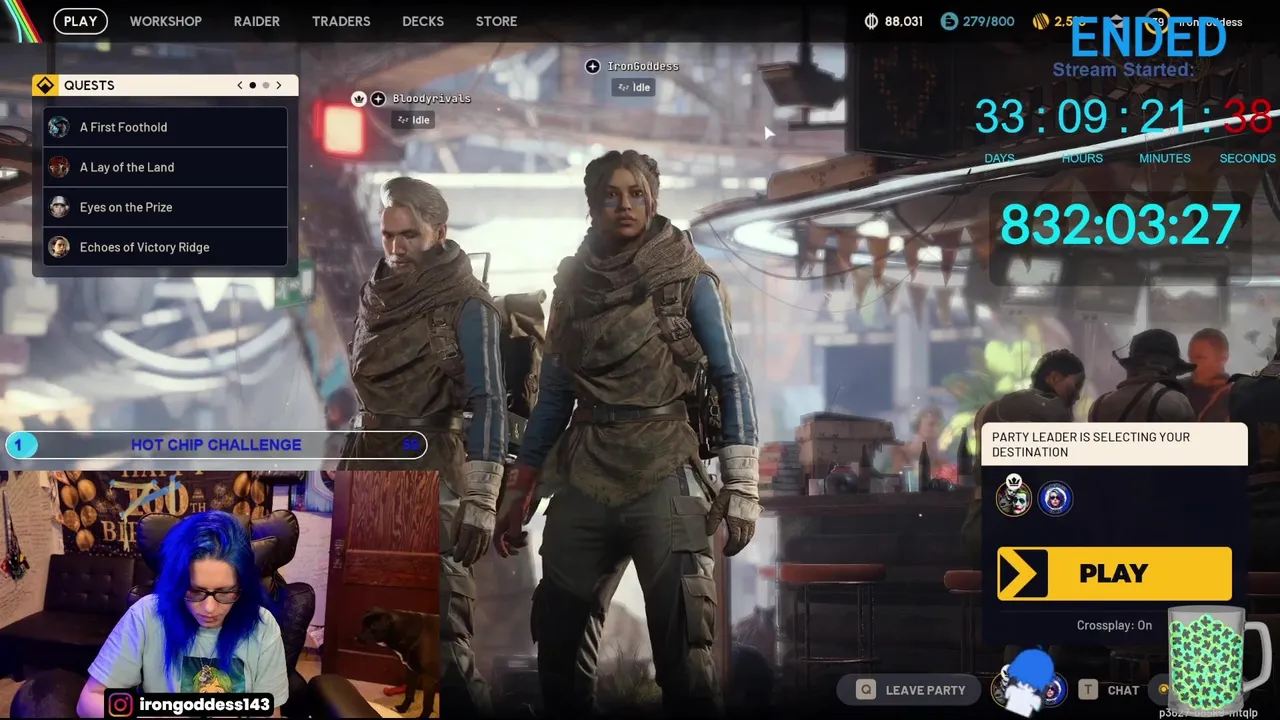Click the A First Foothold quest portrait icon
1280x720 pixels.
click(60, 127)
